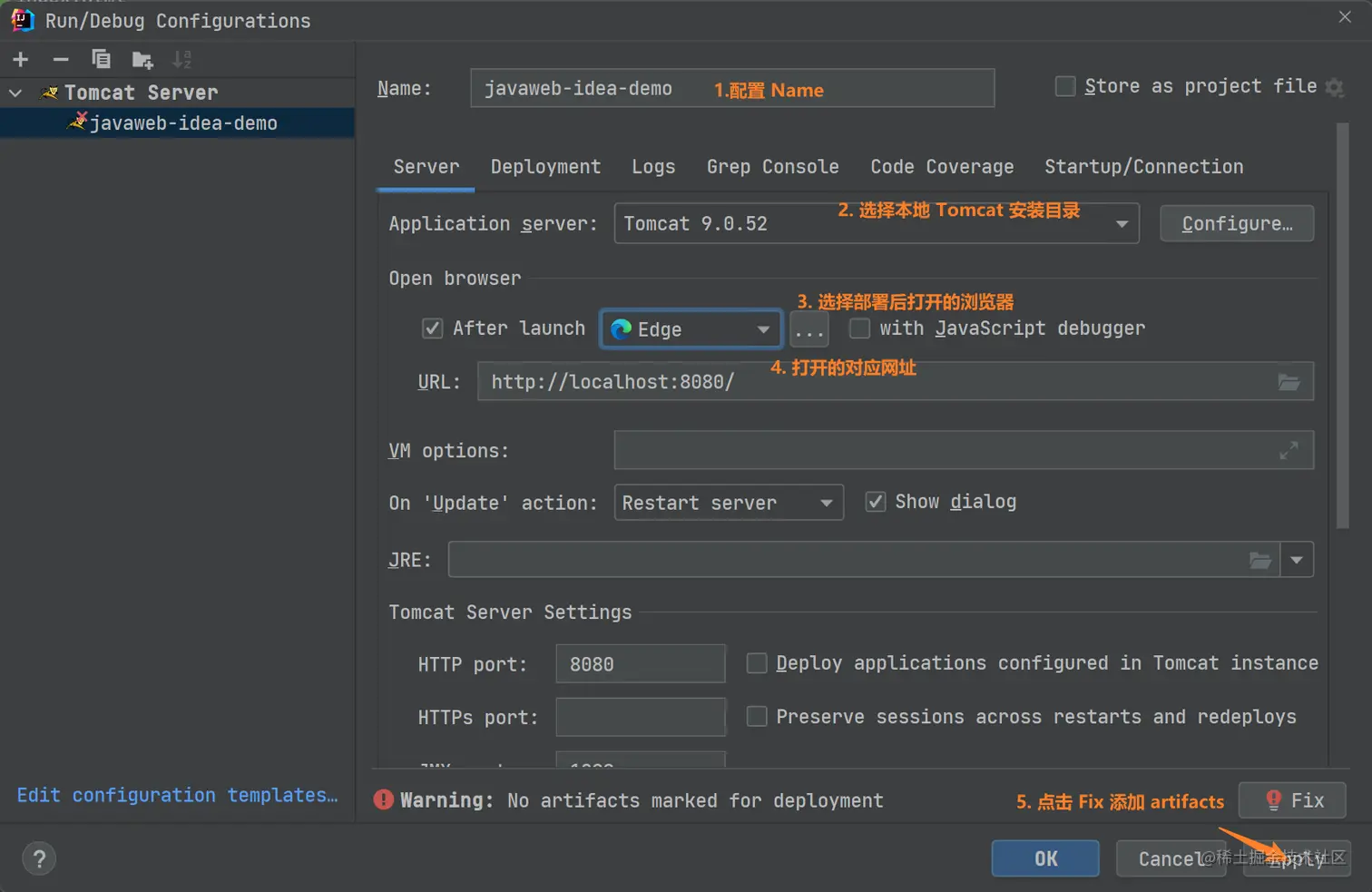Click the empty HTTPs port field
This screenshot has height=892, width=1372.
click(x=641, y=717)
